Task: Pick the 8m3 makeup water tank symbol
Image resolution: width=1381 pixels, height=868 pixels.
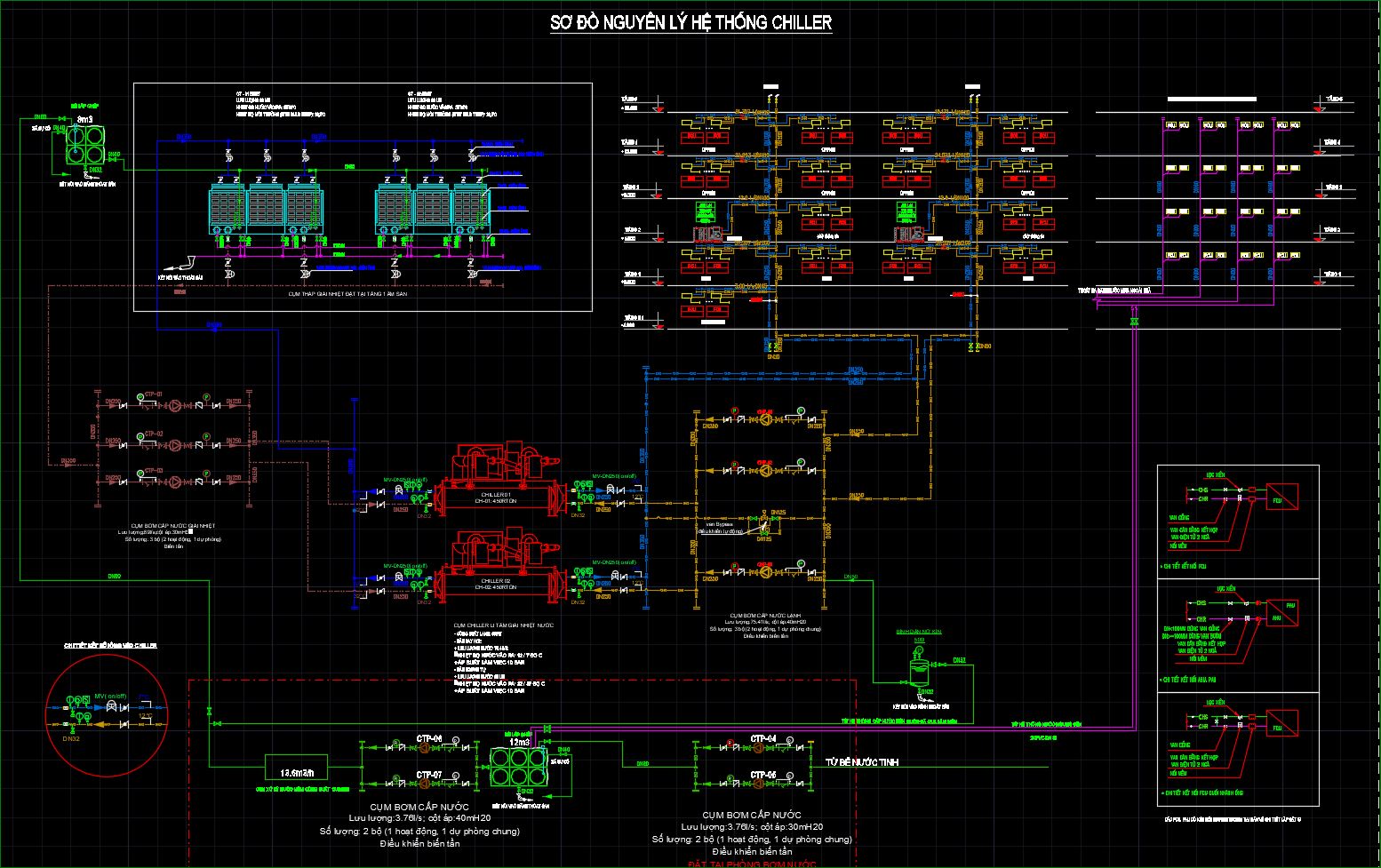Action: point(85,145)
